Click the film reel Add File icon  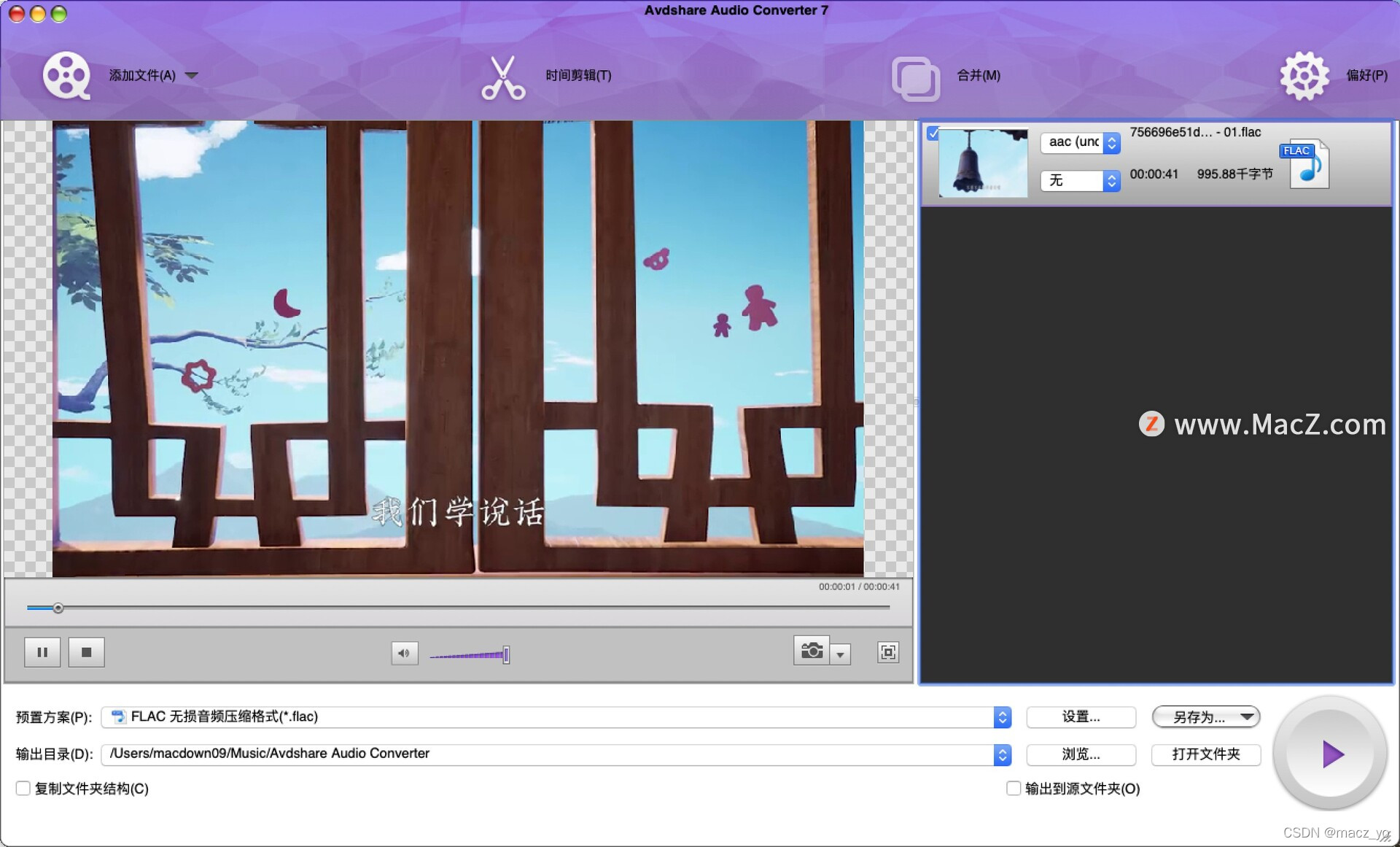click(x=66, y=75)
